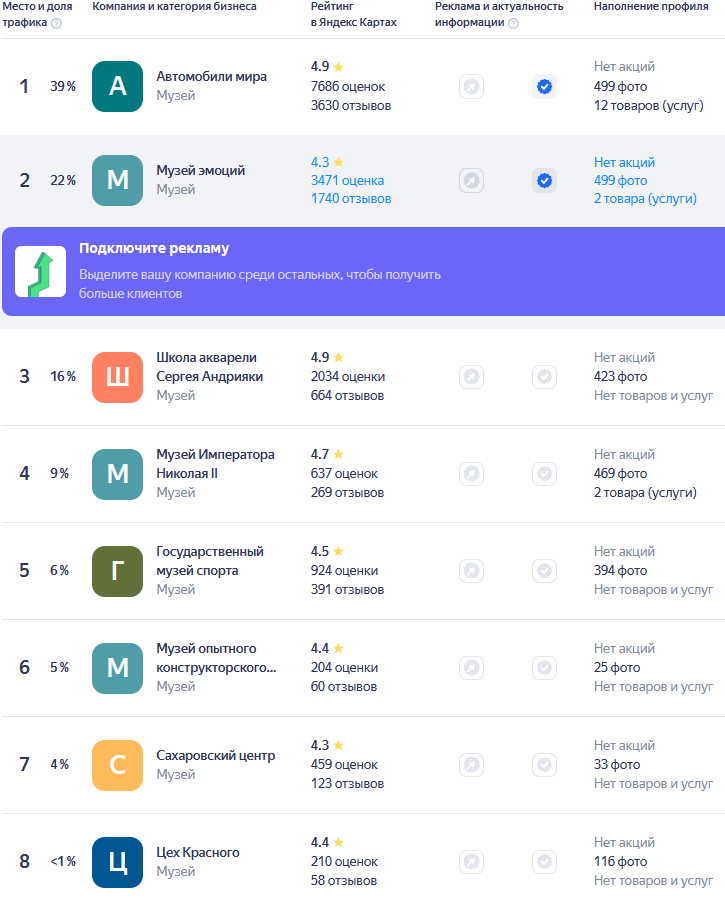Click green arrow icon in the advertising banner
The image size is (725, 910).
click(41, 271)
